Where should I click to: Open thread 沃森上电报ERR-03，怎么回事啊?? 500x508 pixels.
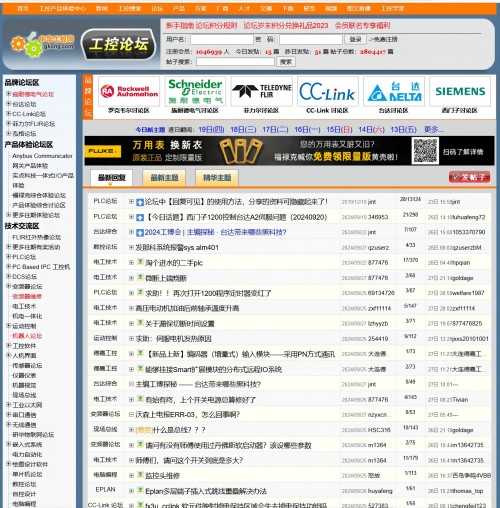[x=188, y=415]
